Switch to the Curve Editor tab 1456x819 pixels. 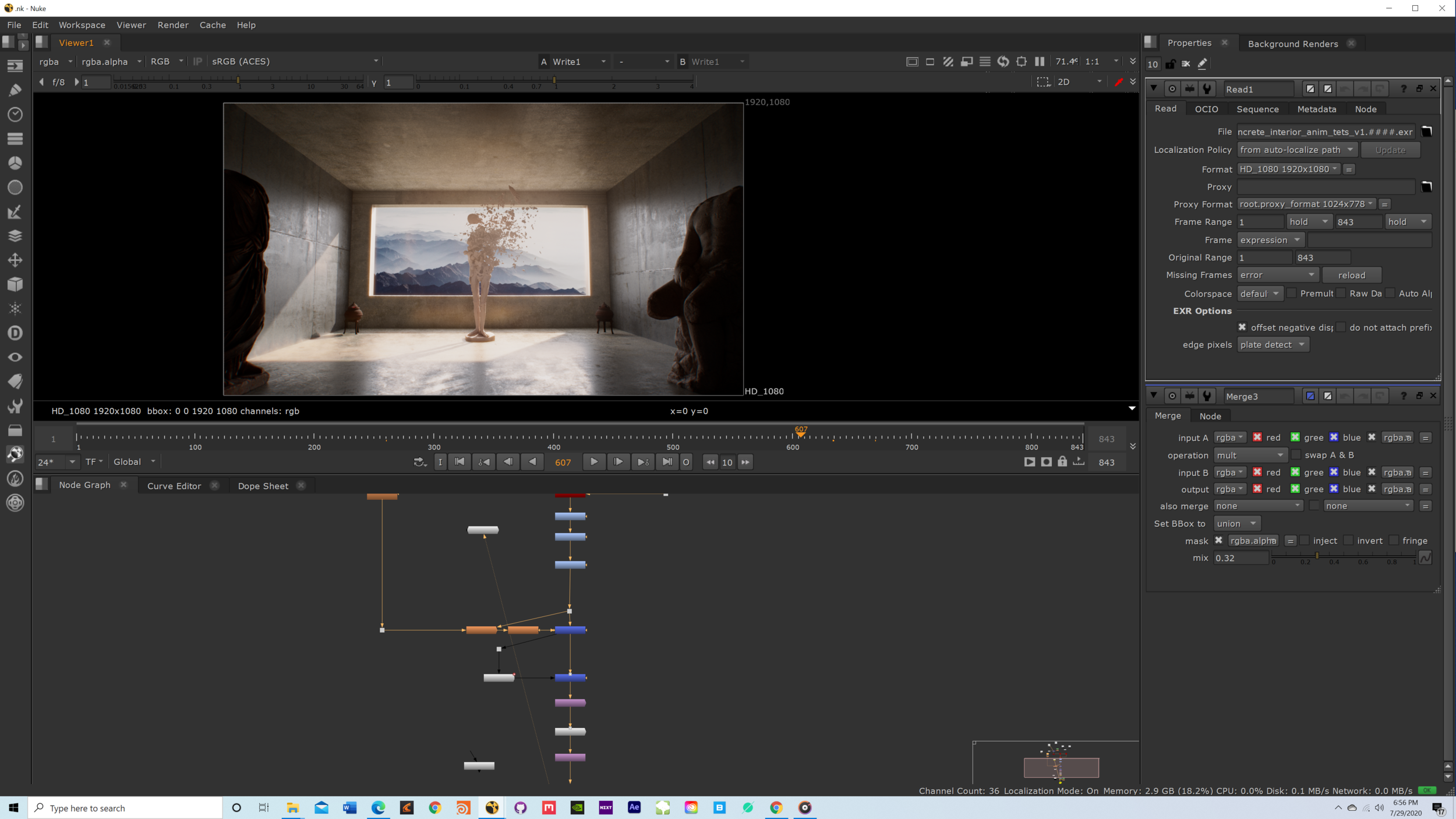(174, 486)
